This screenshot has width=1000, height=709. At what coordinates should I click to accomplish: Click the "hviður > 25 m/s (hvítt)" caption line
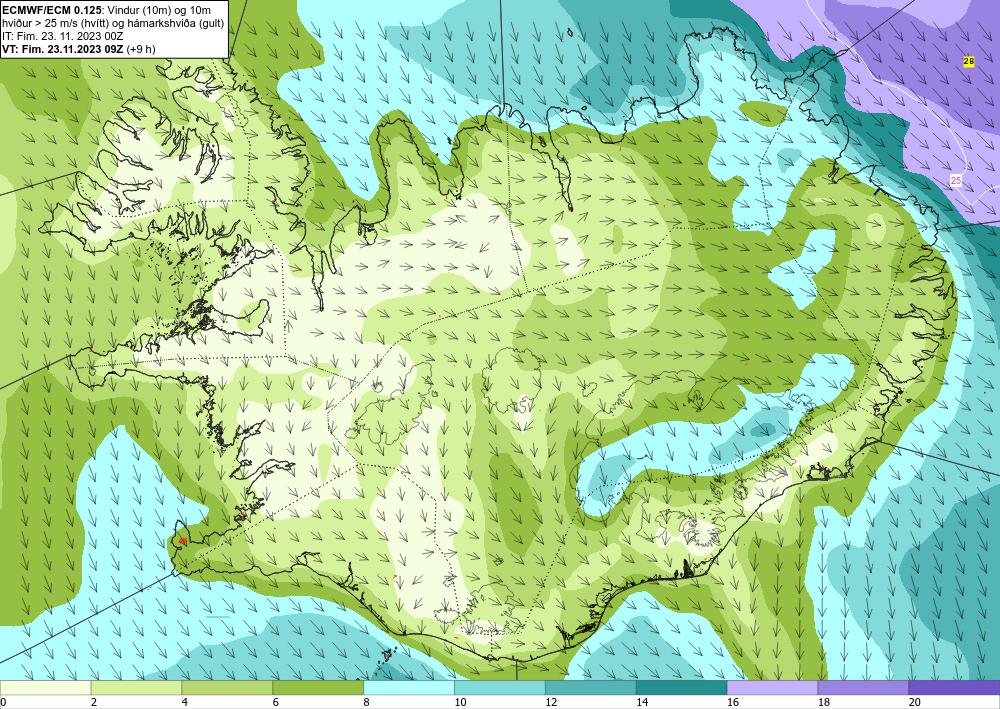click(x=114, y=23)
